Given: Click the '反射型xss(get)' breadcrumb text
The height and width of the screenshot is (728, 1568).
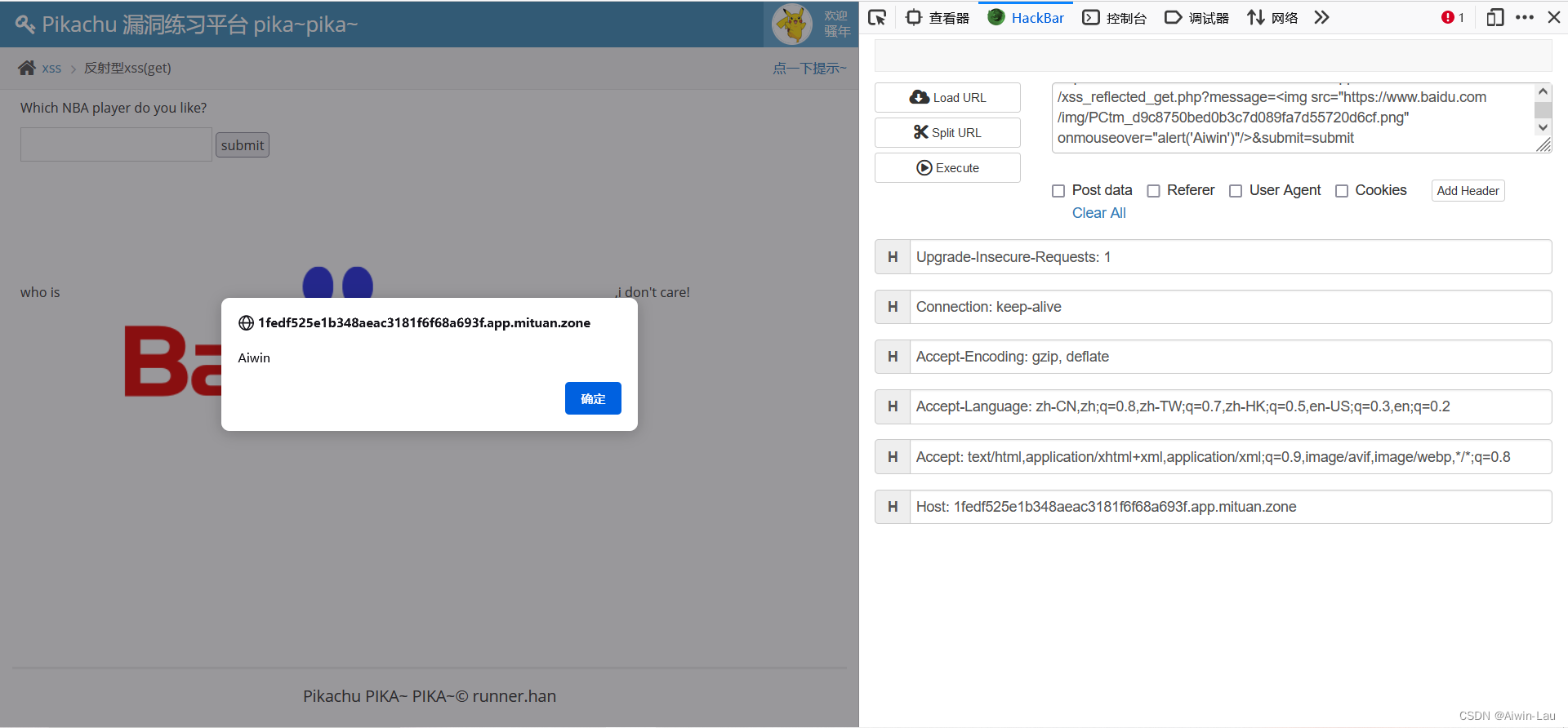Looking at the screenshot, I should tap(127, 69).
